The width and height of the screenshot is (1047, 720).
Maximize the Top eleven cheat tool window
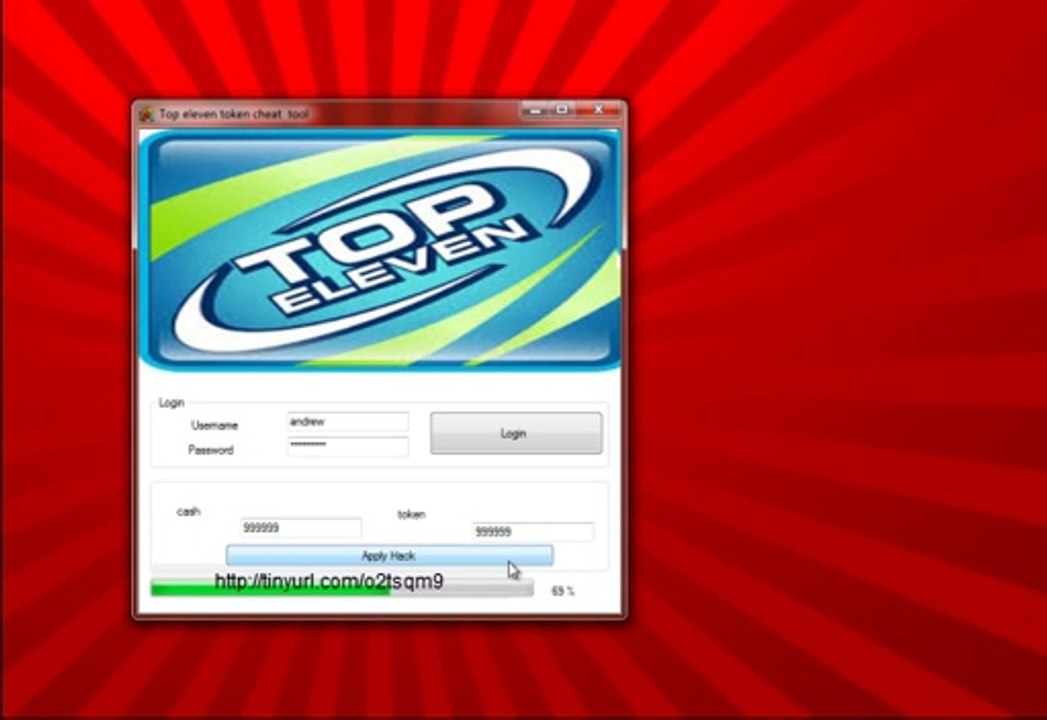[562, 110]
